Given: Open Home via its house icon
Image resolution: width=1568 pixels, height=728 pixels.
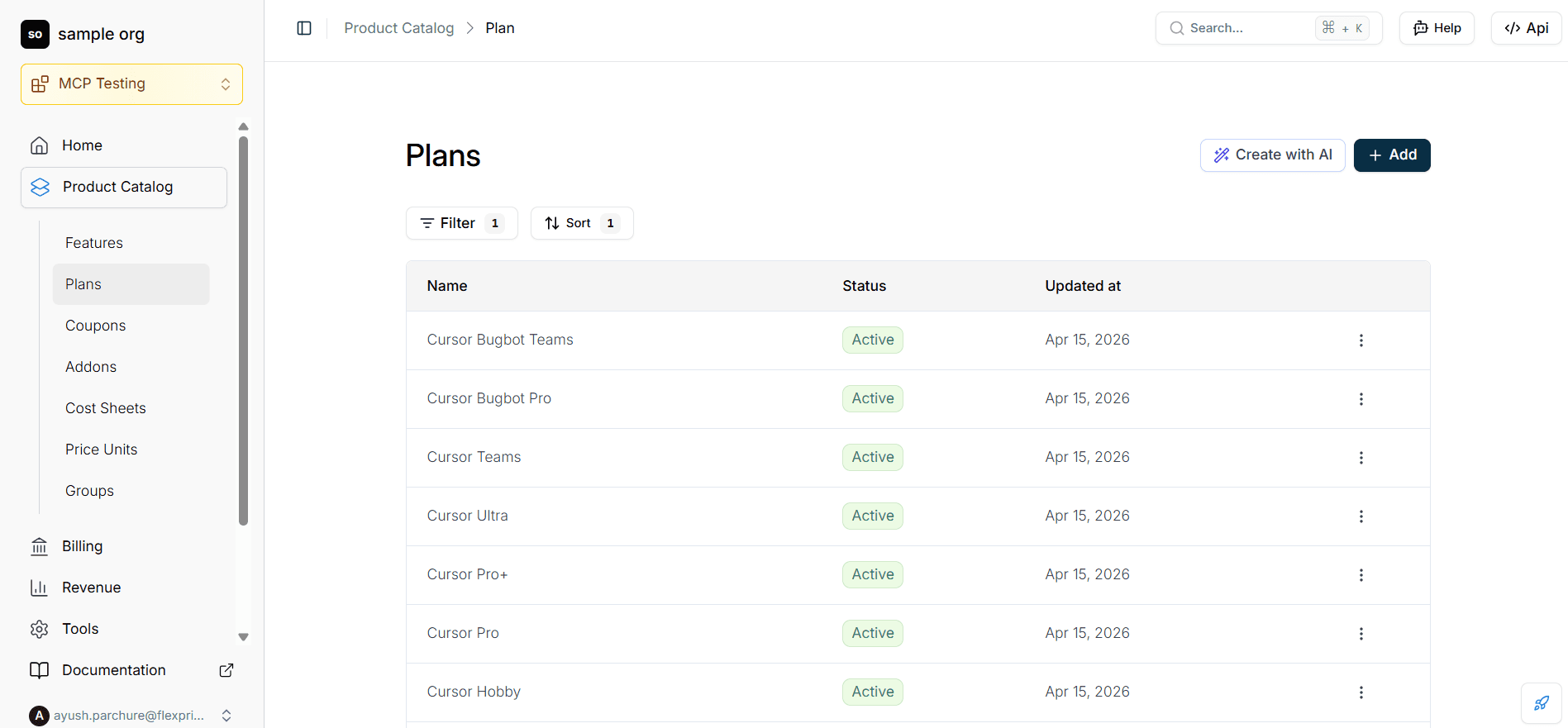Looking at the screenshot, I should pyautogui.click(x=39, y=145).
